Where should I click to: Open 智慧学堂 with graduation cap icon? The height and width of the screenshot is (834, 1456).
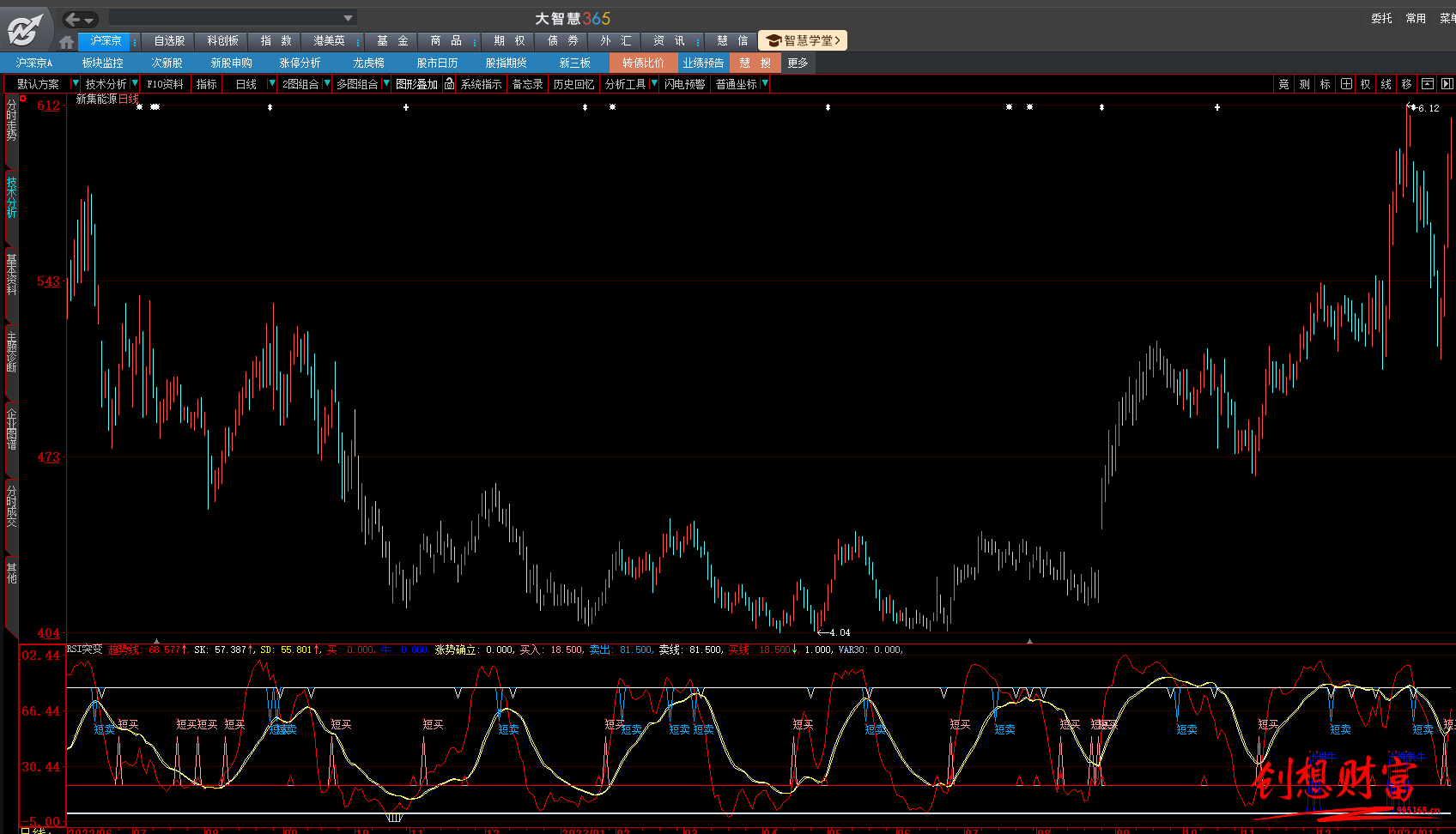pos(803,40)
